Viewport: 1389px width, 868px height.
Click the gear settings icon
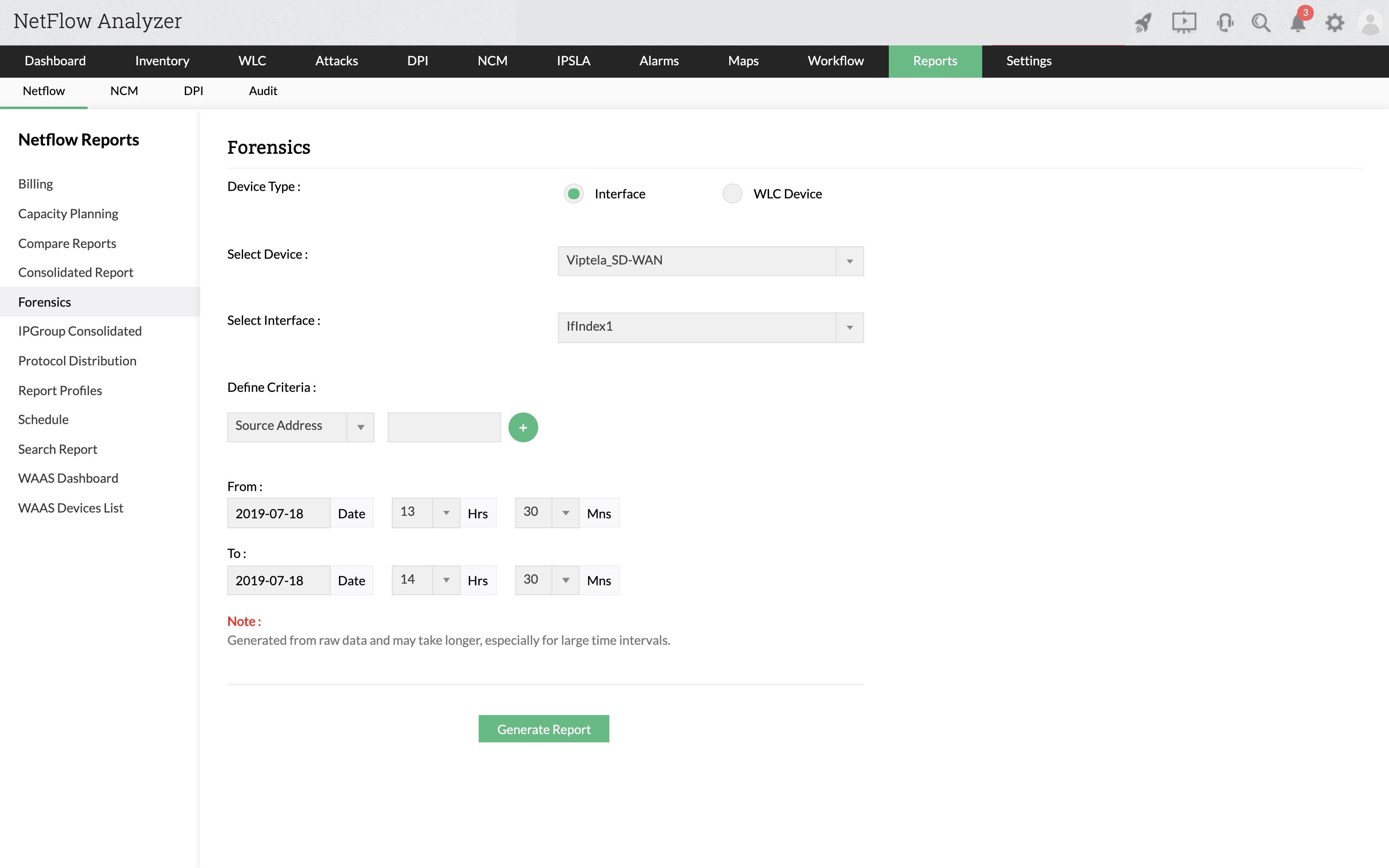[x=1334, y=23]
